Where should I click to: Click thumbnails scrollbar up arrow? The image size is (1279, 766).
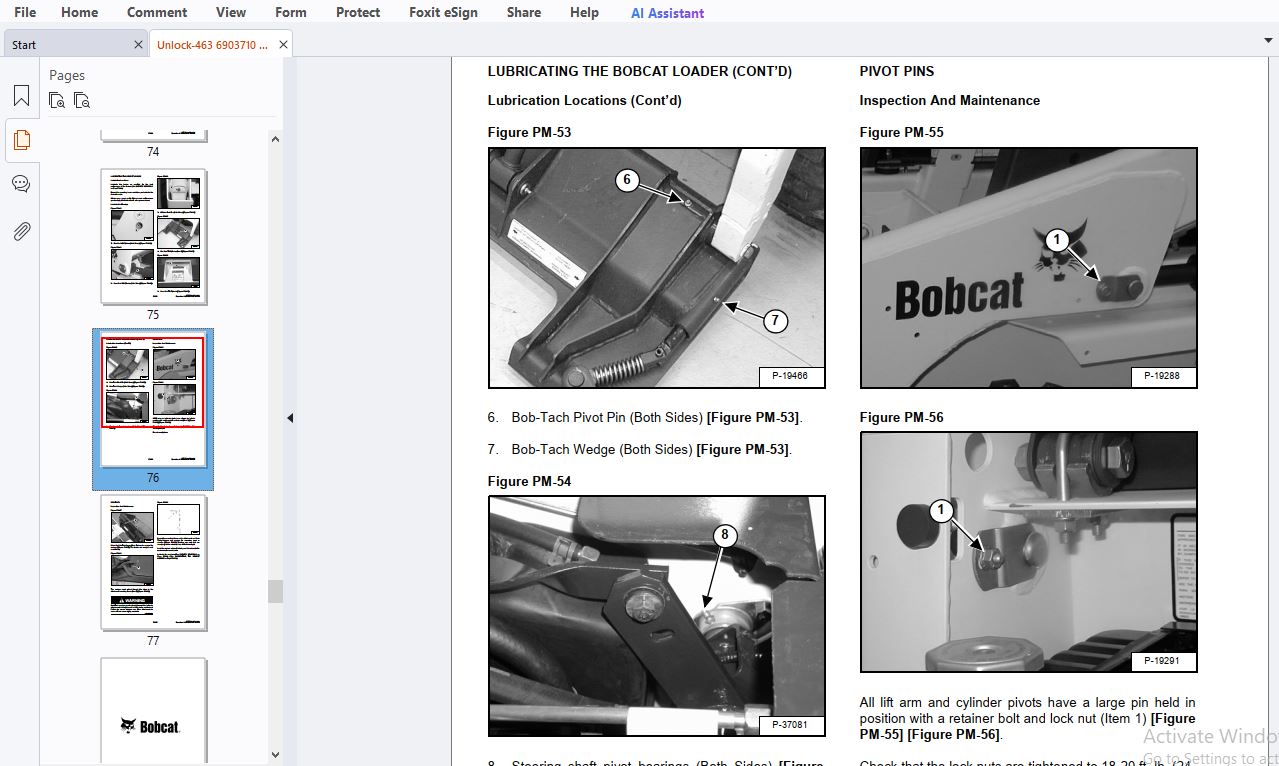click(x=275, y=140)
